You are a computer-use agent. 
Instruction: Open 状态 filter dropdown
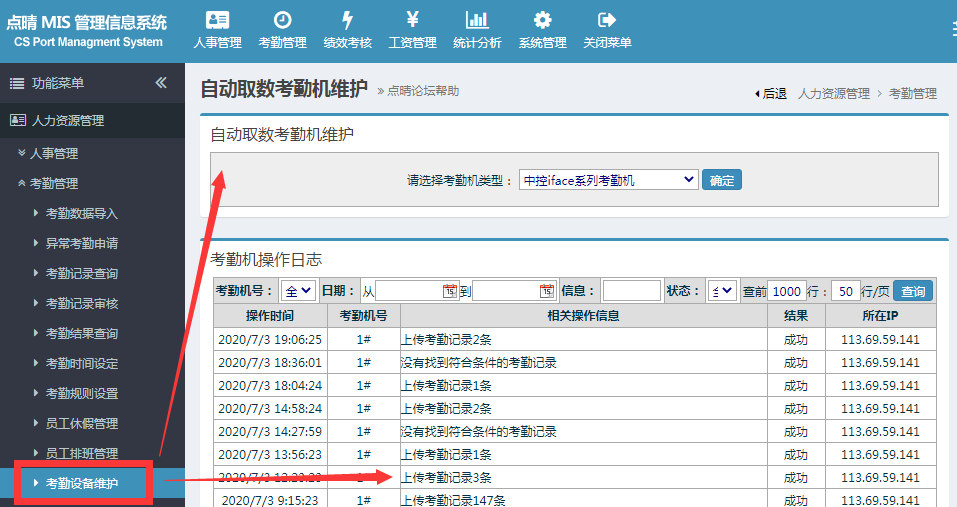(722, 291)
